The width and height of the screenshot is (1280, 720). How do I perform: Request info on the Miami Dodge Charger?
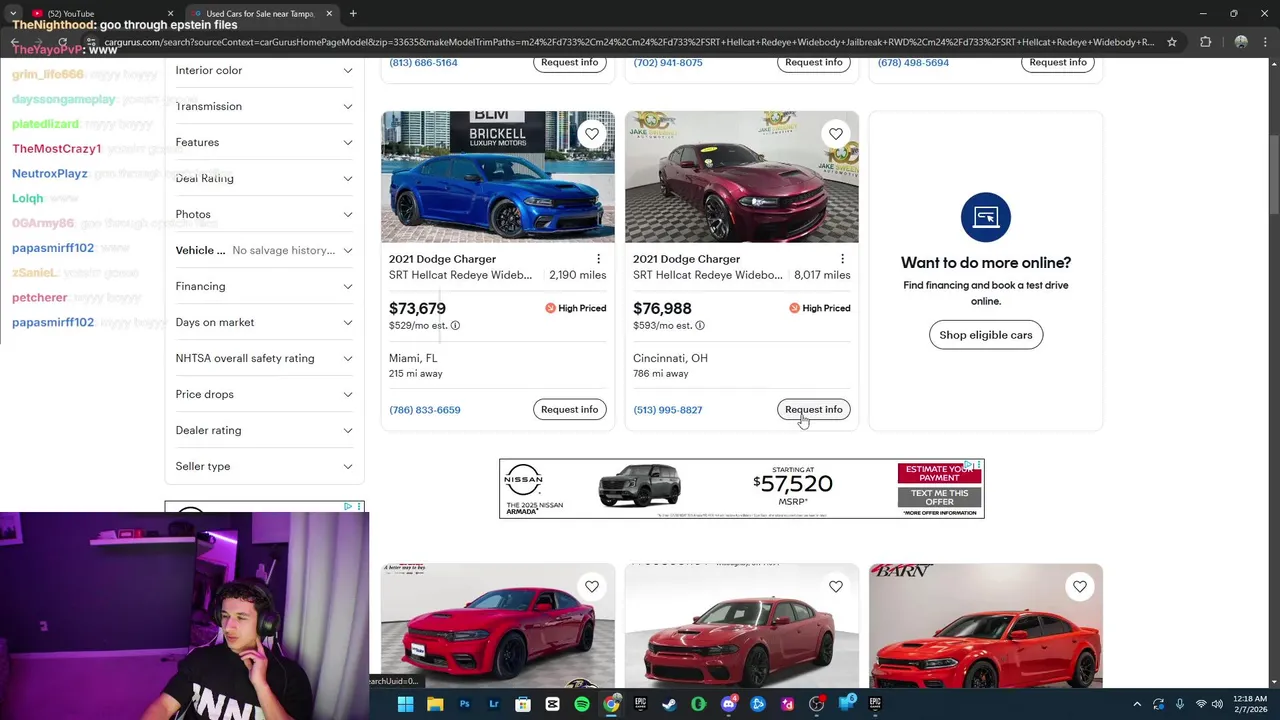(x=570, y=409)
